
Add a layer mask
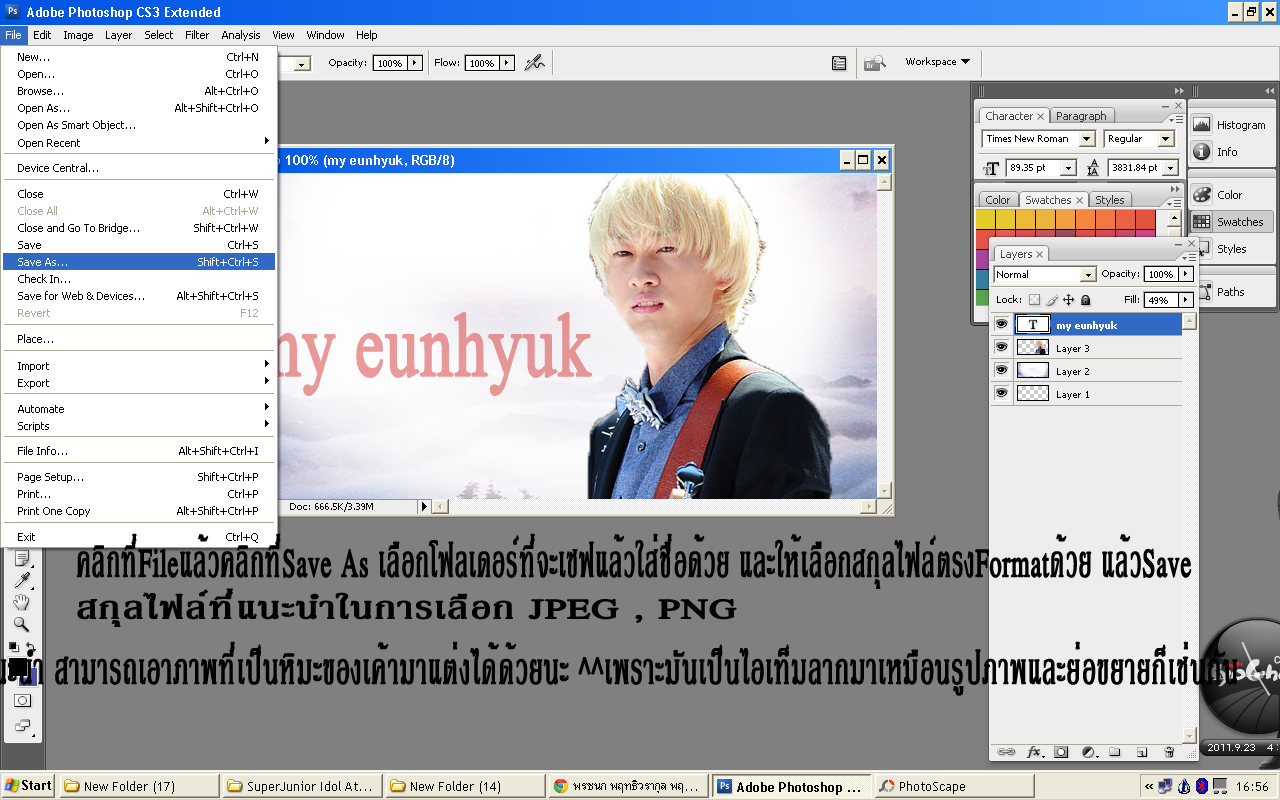click(1061, 752)
